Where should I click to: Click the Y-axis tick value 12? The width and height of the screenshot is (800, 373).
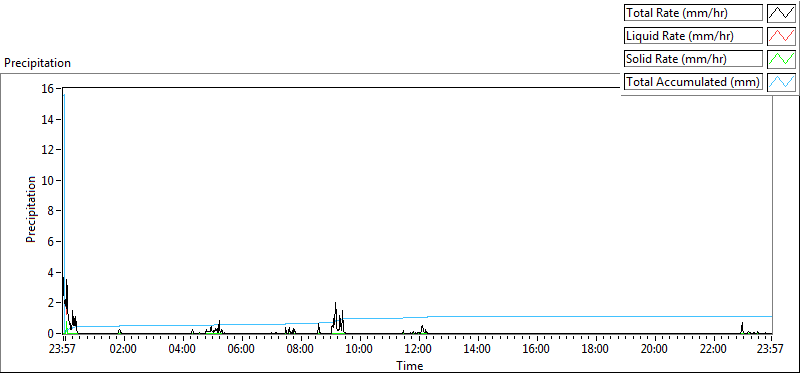(48, 150)
